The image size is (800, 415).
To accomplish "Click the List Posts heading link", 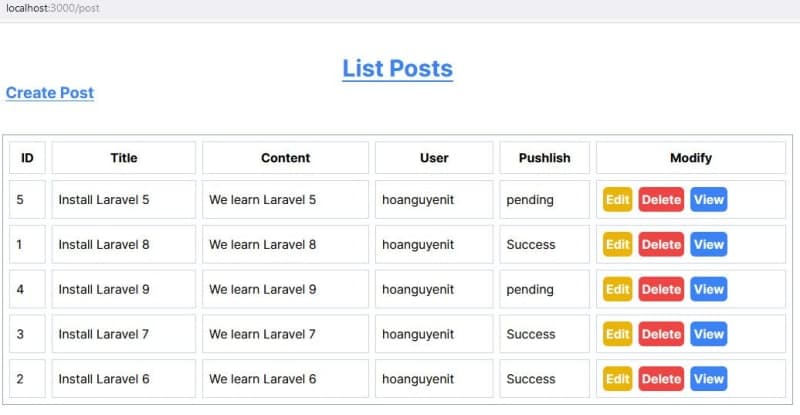I will click(x=397, y=68).
